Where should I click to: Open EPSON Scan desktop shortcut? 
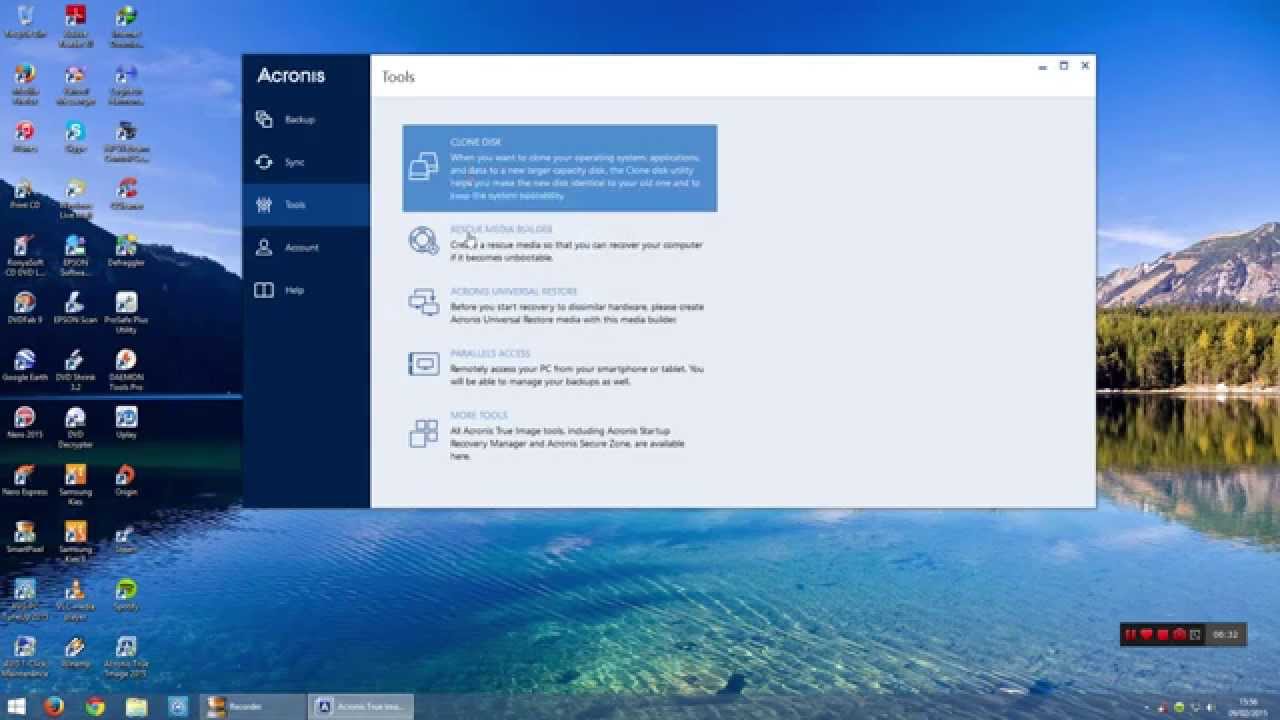(x=75, y=308)
